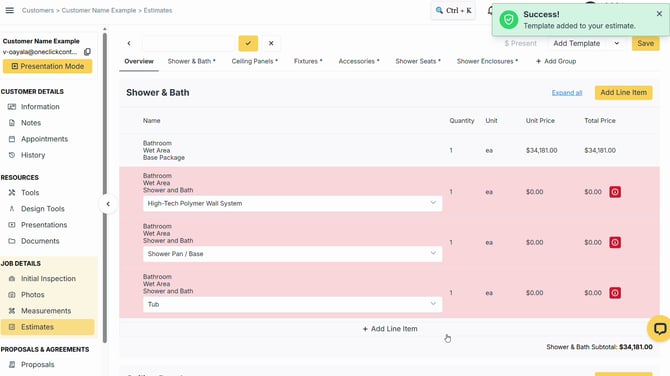Close the Success notification

coord(659,14)
